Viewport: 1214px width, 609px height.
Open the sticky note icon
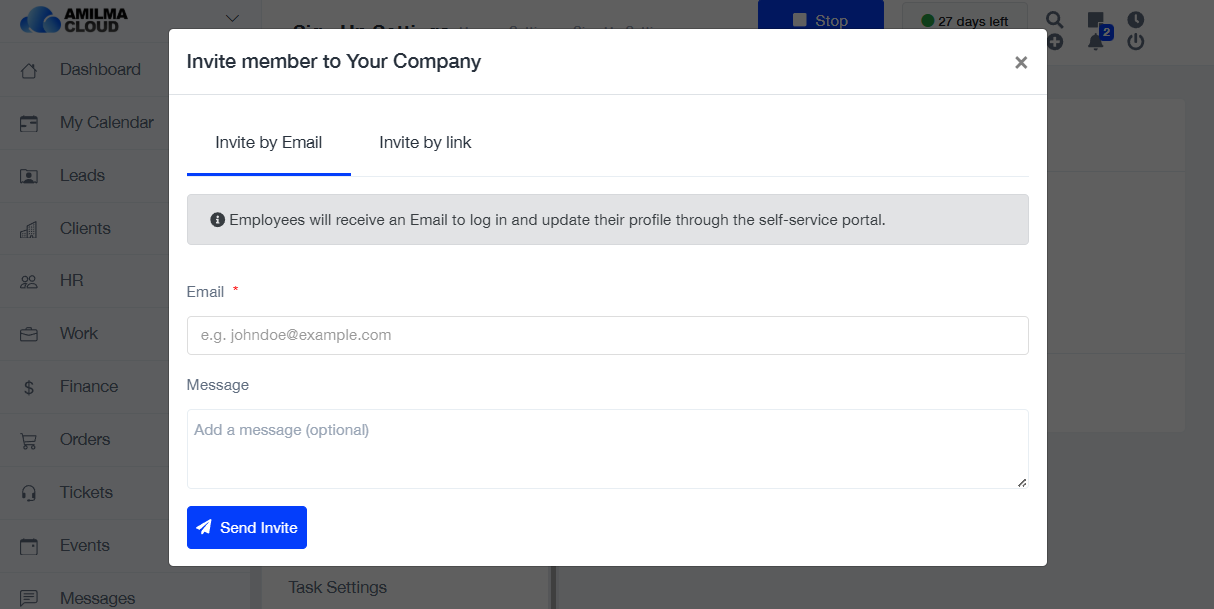click(x=1095, y=19)
